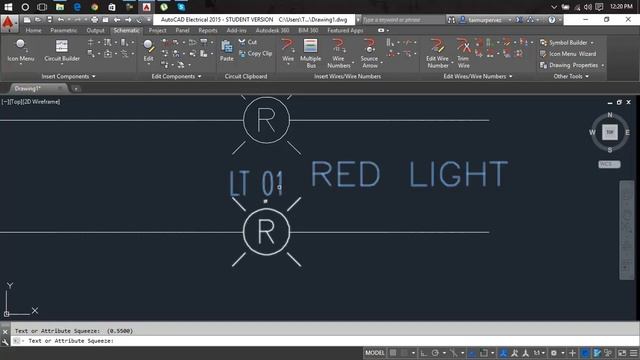The width and height of the screenshot is (640, 360).
Task: Open the Panel ribbon tab
Action: pos(182,31)
